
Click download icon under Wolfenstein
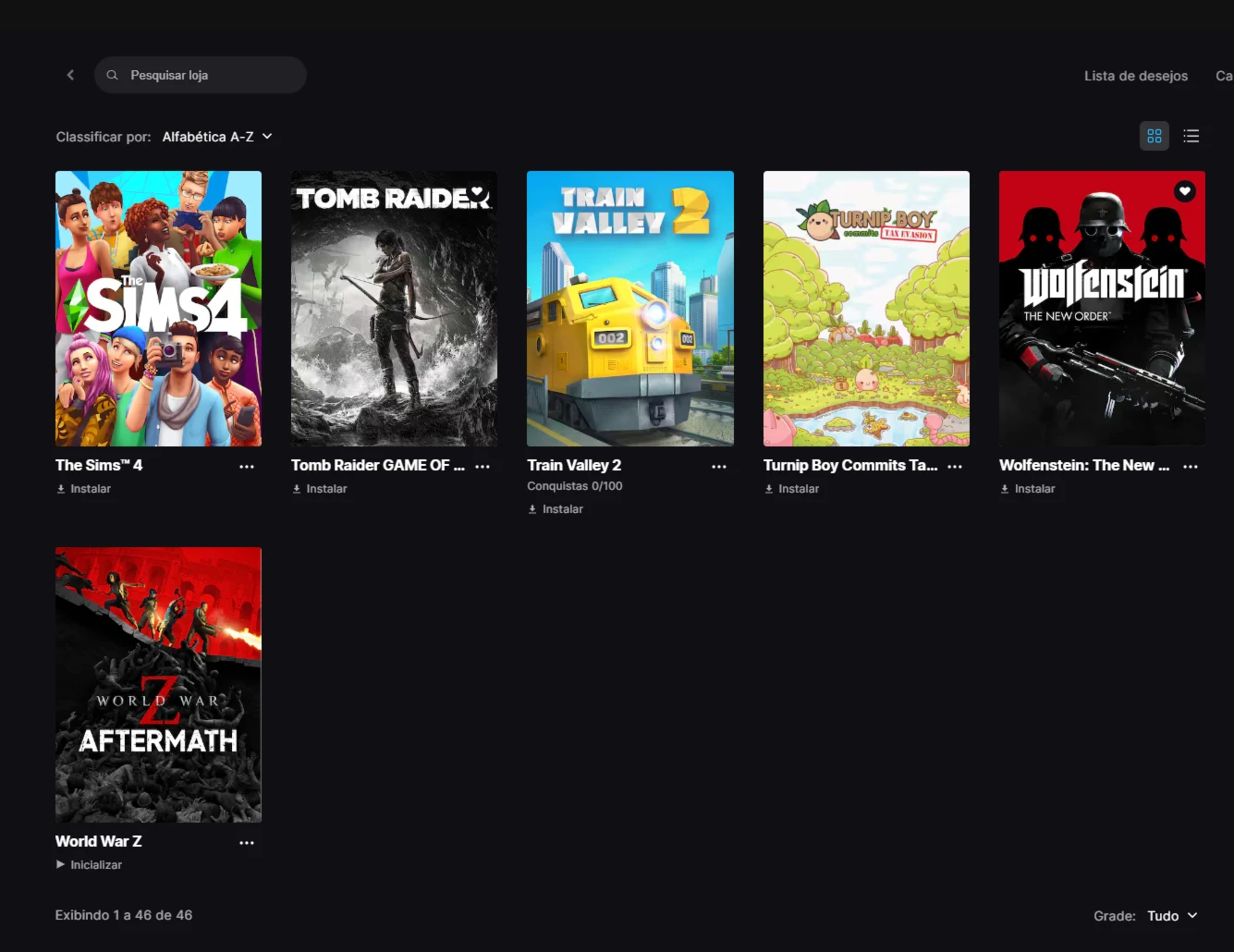pyautogui.click(x=1005, y=489)
